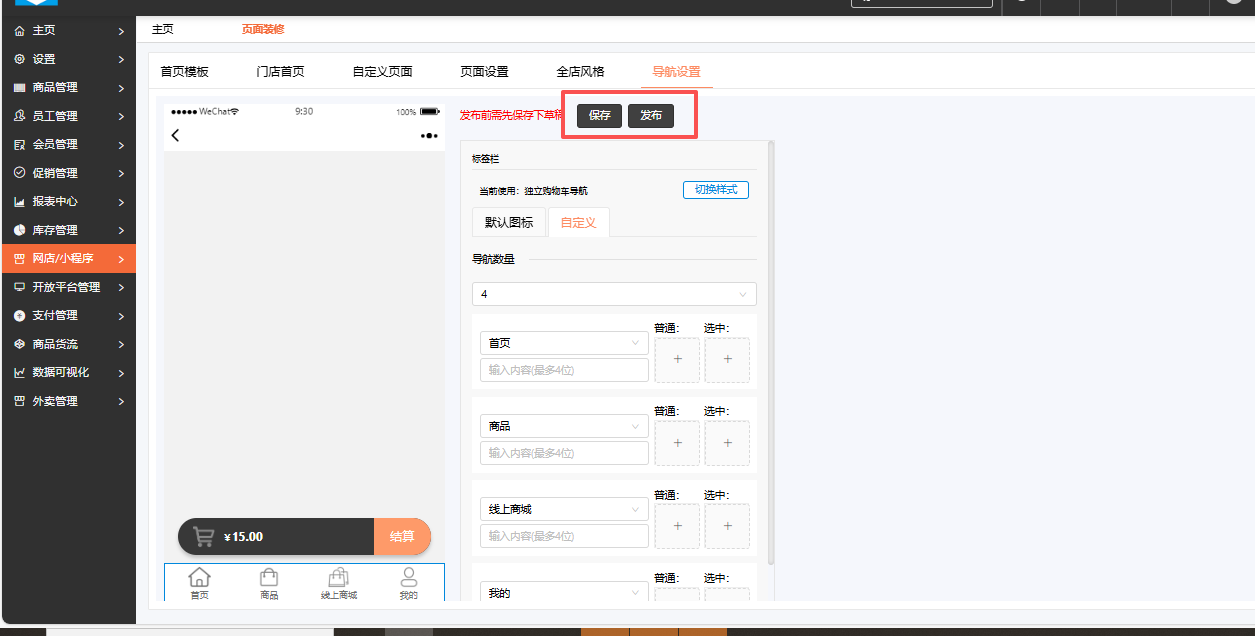Open the 导航数量 dropdown showing 4
This screenshot has width=1255, height=636.
(614, 294)
